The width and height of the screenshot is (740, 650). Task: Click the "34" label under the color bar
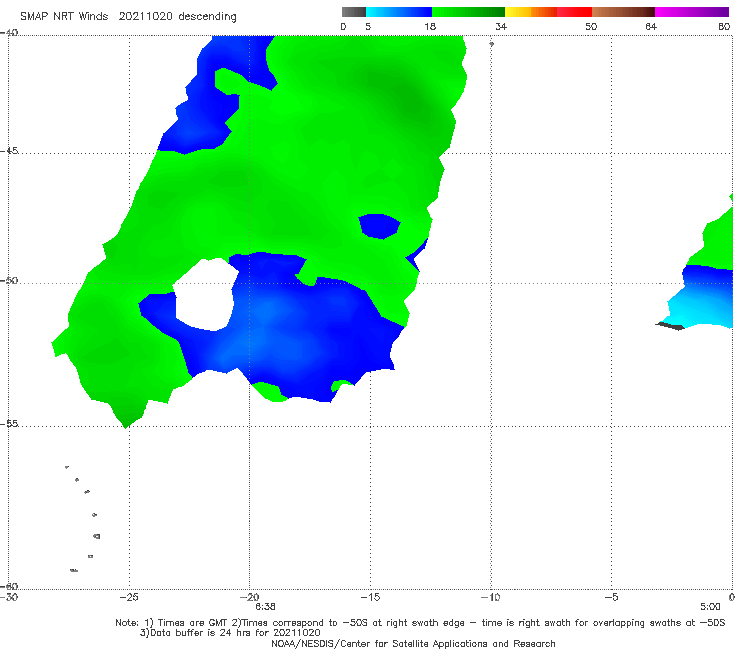(x=501, y=27)
